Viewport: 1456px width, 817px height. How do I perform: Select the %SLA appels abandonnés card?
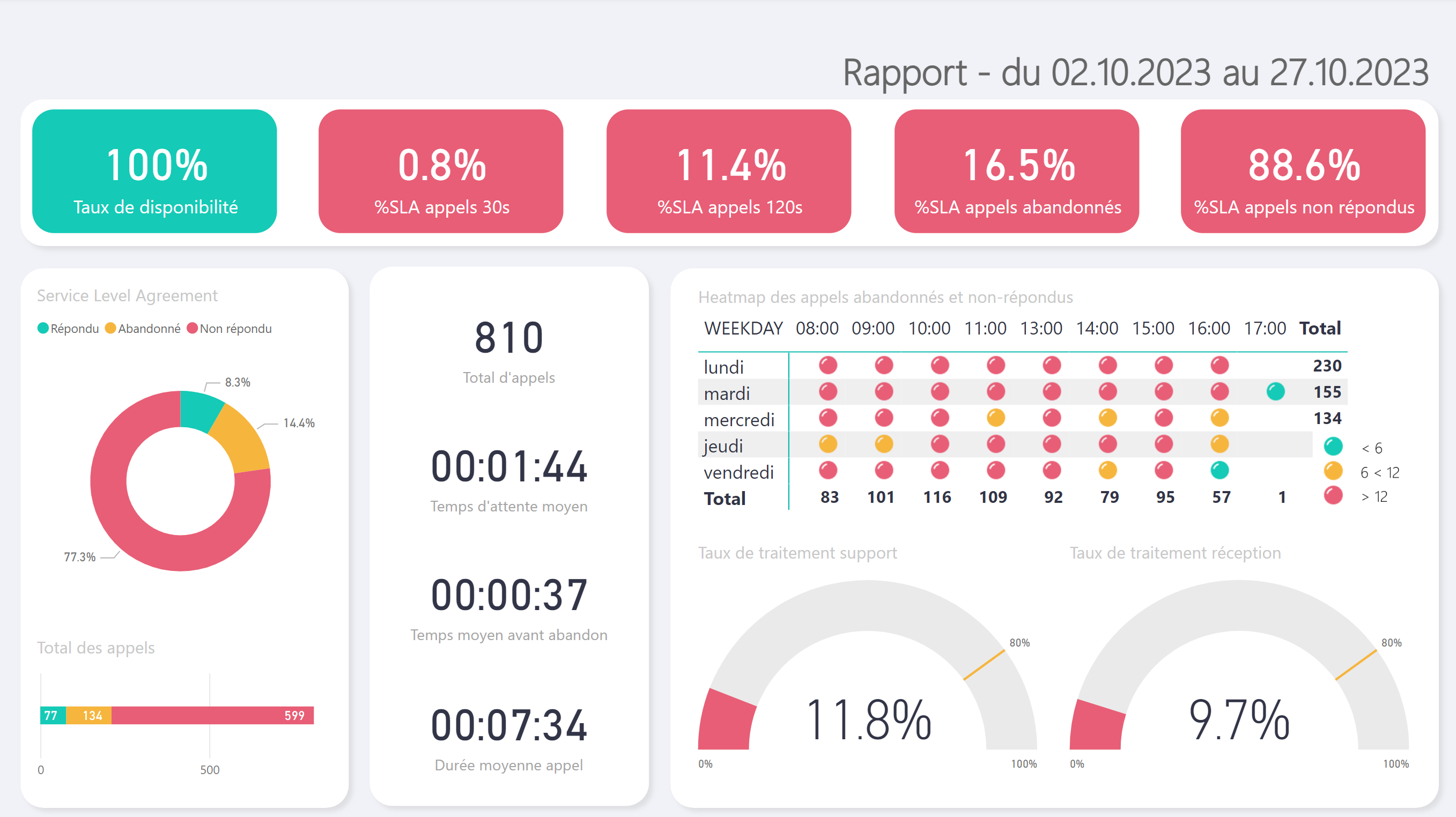pos(1016,171)
